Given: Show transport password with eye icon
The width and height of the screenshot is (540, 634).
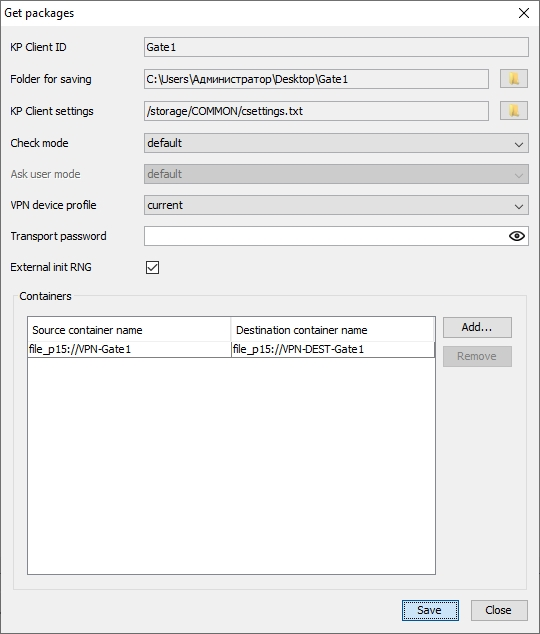Looking at the screenshot, I should pyautogui.click(x=517, y=236).
